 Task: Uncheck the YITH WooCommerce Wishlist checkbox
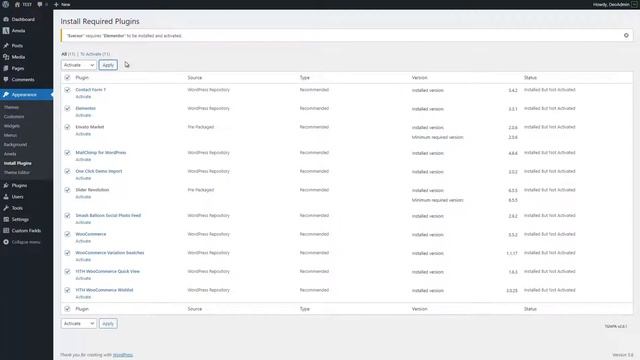point(67,290)
